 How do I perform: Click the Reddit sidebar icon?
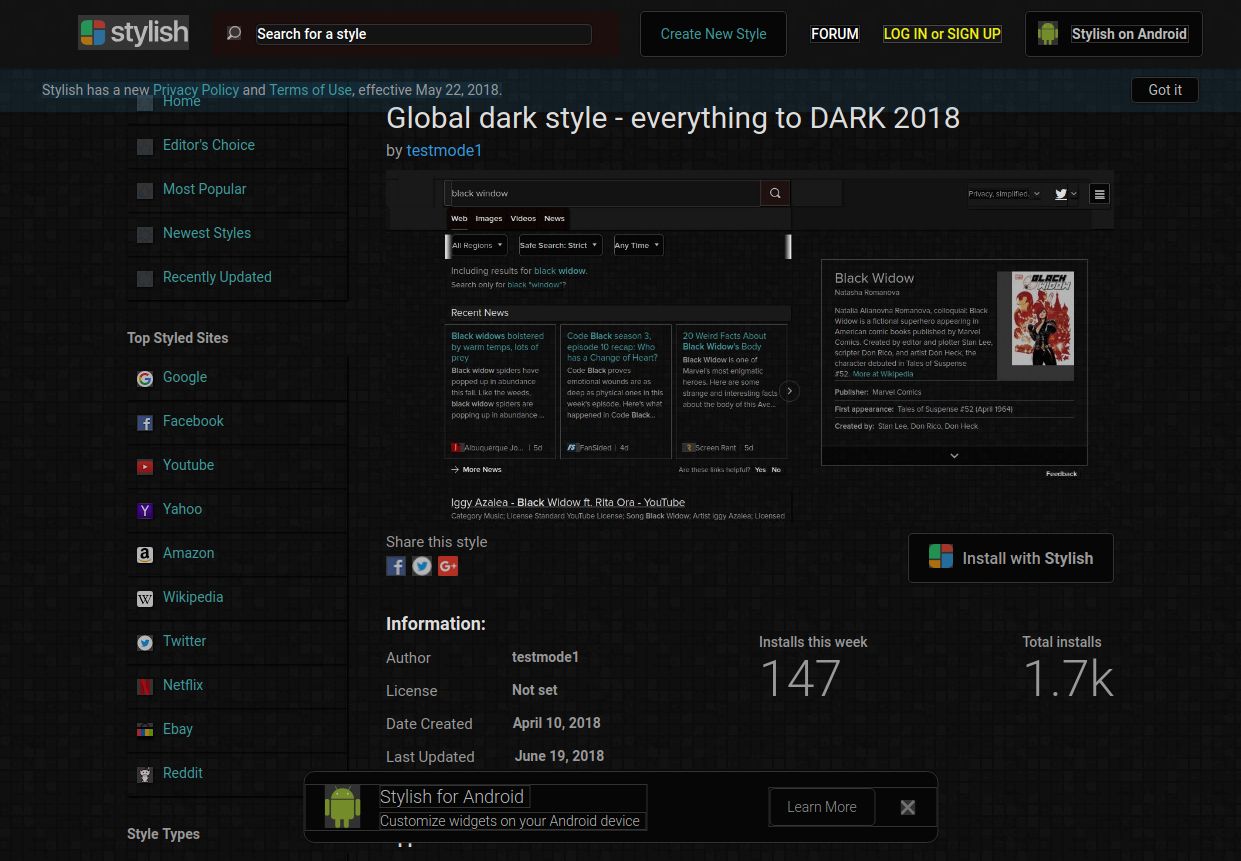145,774
